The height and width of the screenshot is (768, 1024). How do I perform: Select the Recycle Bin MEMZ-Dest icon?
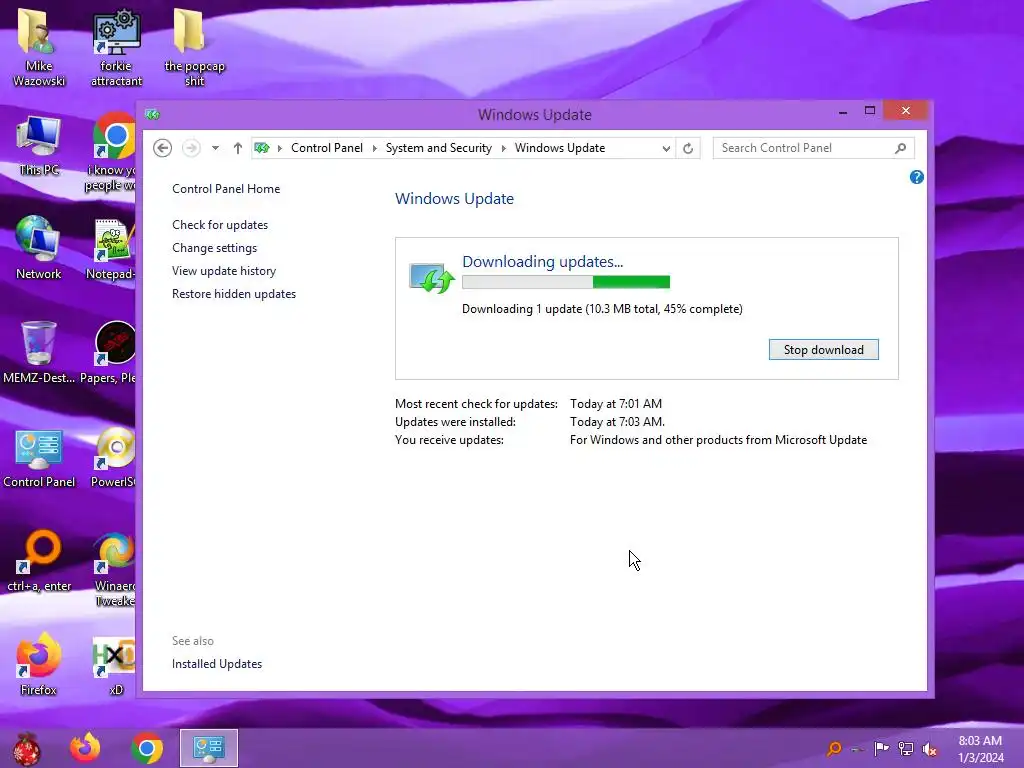coord(39,351)
